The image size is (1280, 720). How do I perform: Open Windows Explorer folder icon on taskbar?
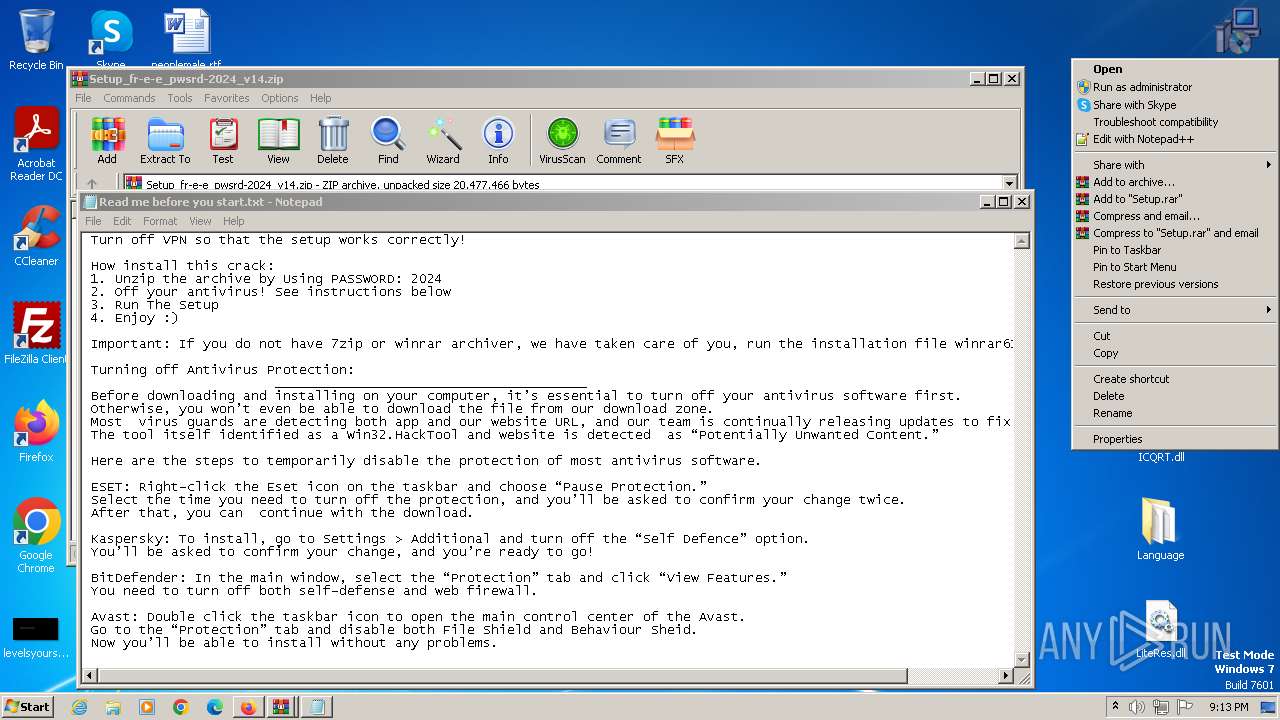coord(113,707)
